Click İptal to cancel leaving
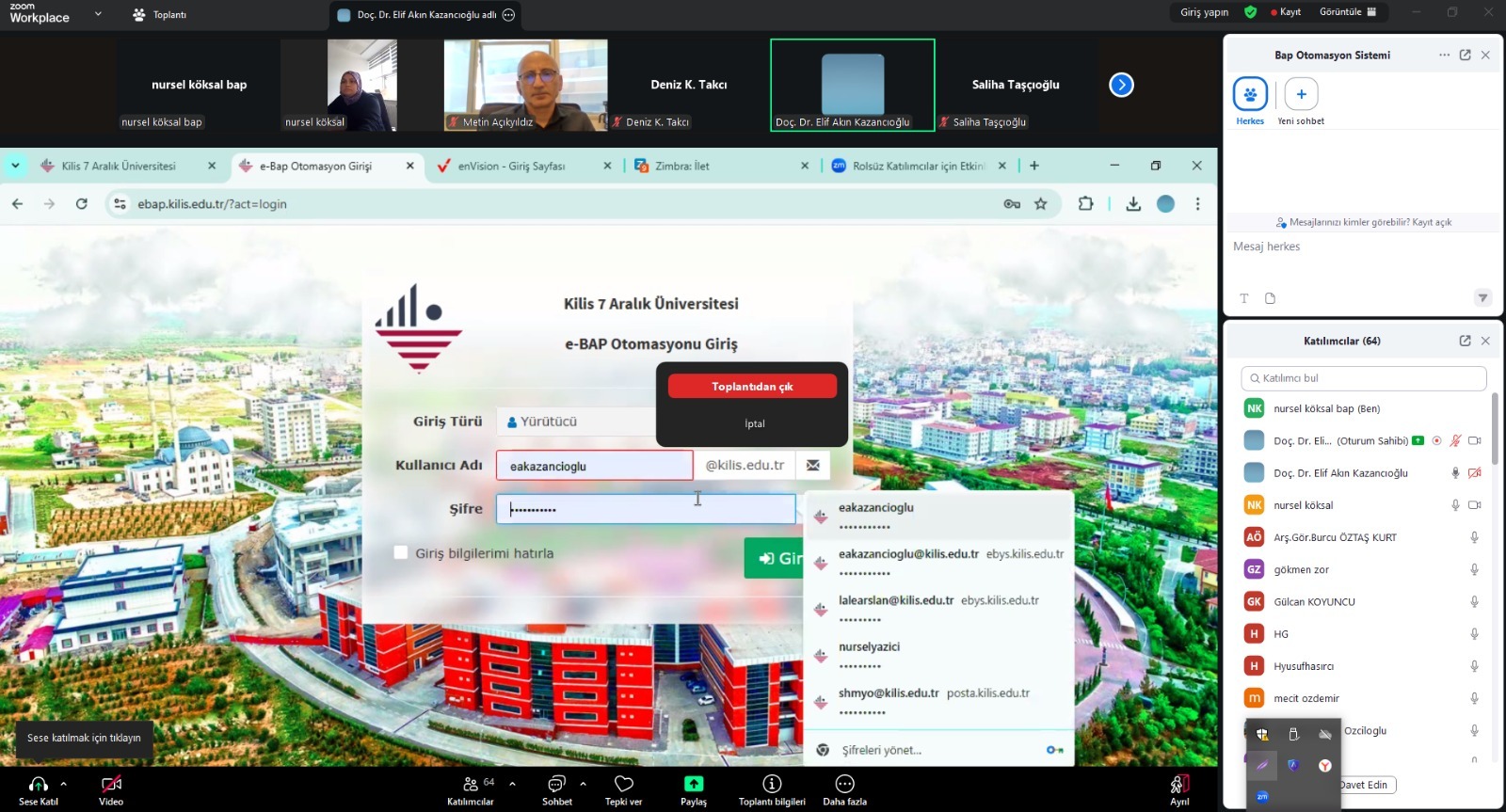This screenshot has width=1506, height=812. (755, 423)
